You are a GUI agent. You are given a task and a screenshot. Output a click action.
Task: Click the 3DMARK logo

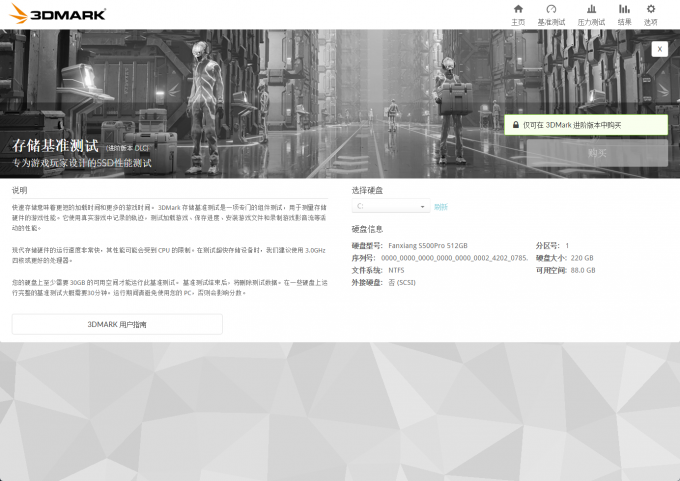[x=58, y=14]
